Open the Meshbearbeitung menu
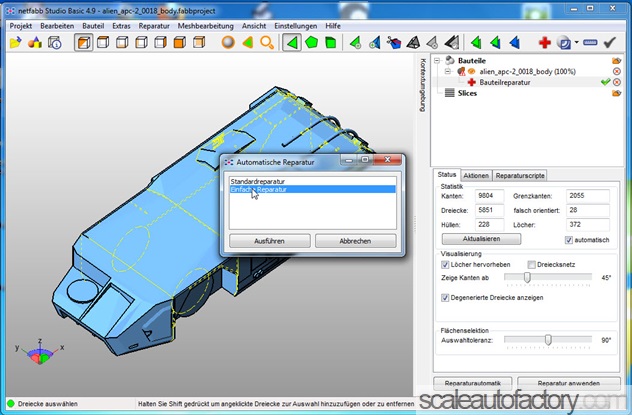The image size is (632, 415). point(206,26)
